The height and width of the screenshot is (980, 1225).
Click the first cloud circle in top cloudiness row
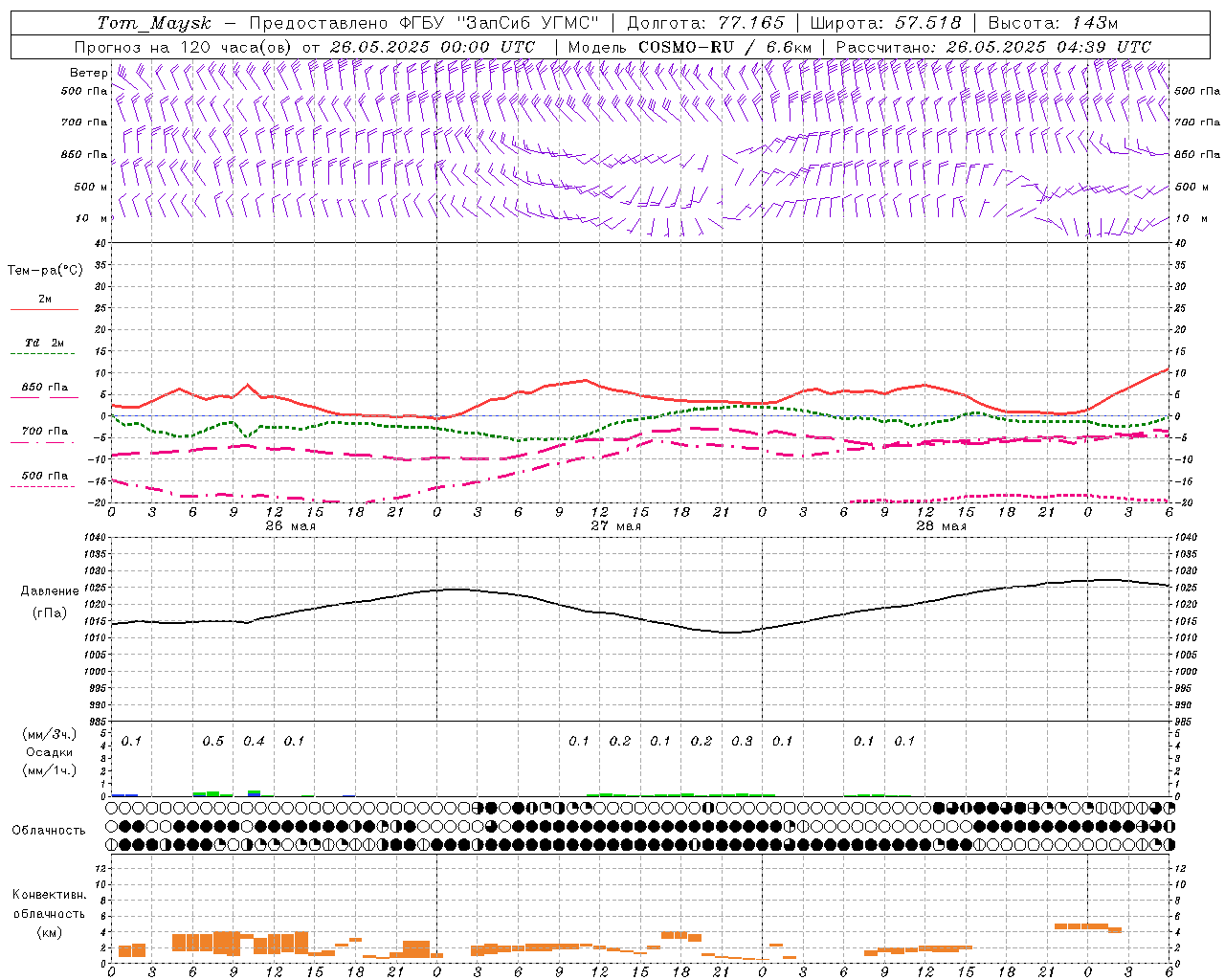[x=111, y=808]
